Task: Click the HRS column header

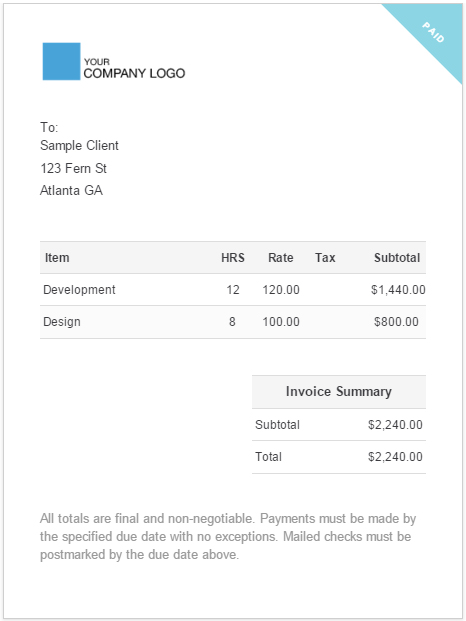Action: 233,258
